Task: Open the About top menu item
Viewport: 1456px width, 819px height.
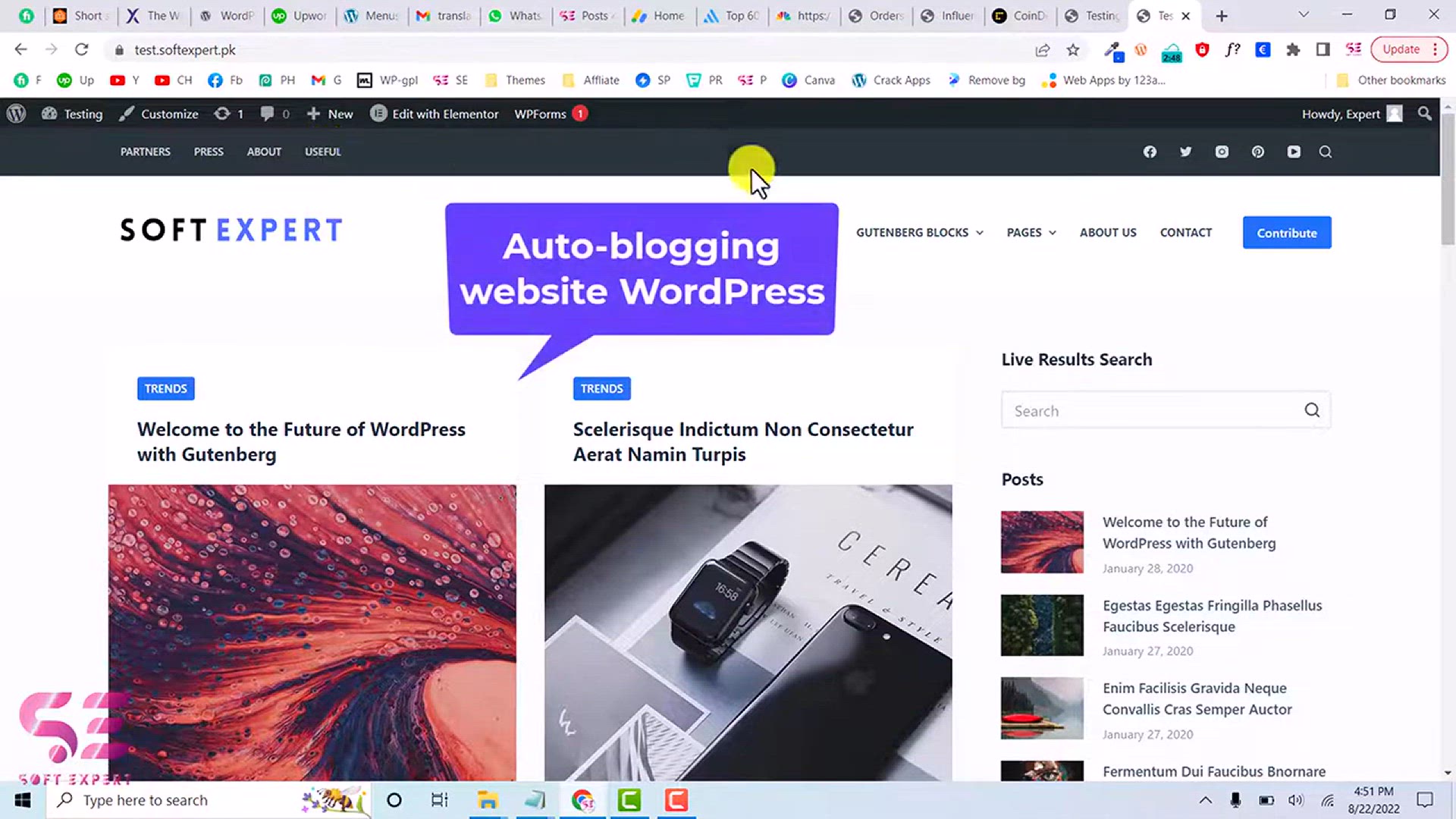Action: coord(264,152)
